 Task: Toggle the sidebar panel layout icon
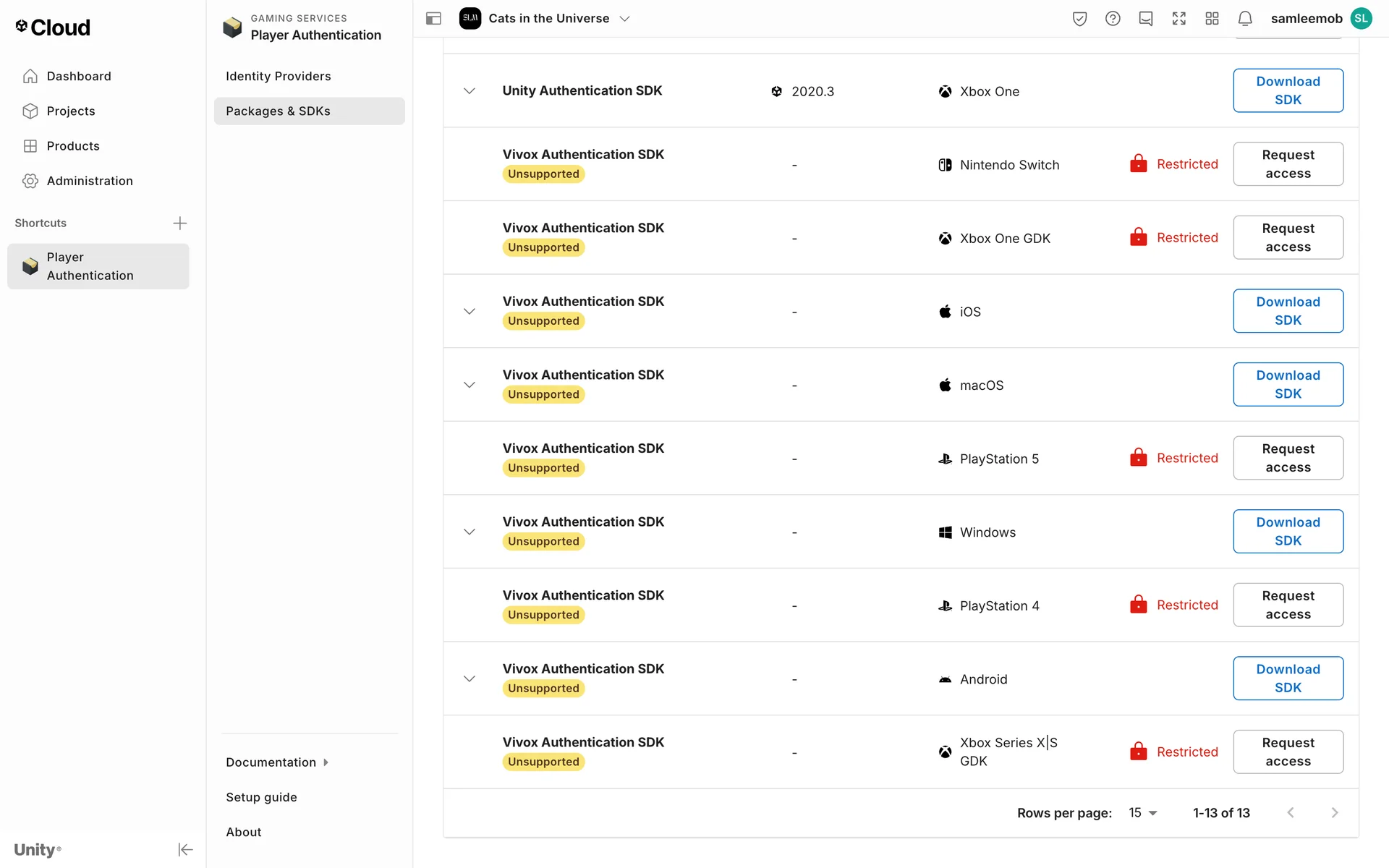coord(433,19)
